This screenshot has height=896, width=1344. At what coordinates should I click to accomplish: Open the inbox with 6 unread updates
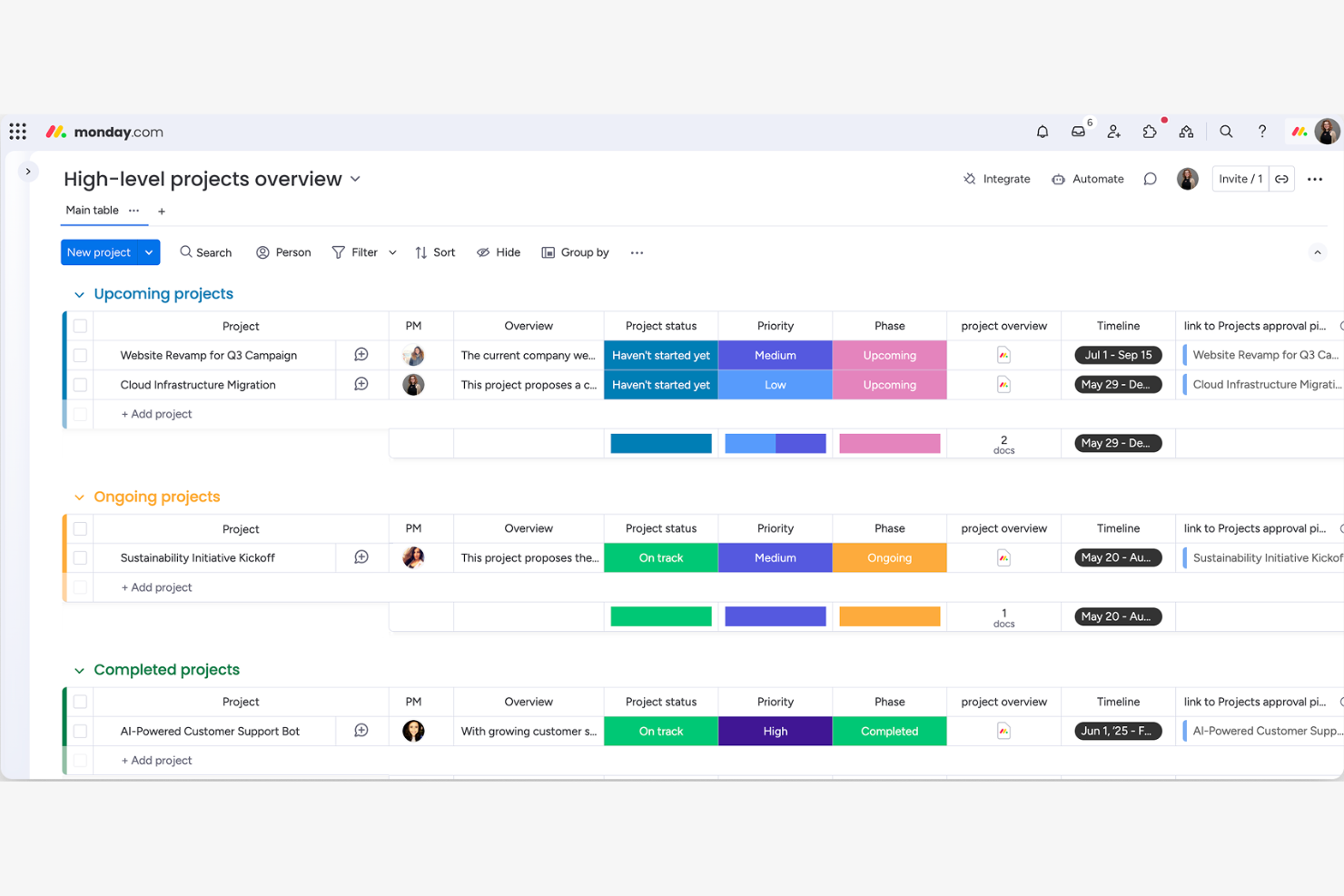point(1078,132)
